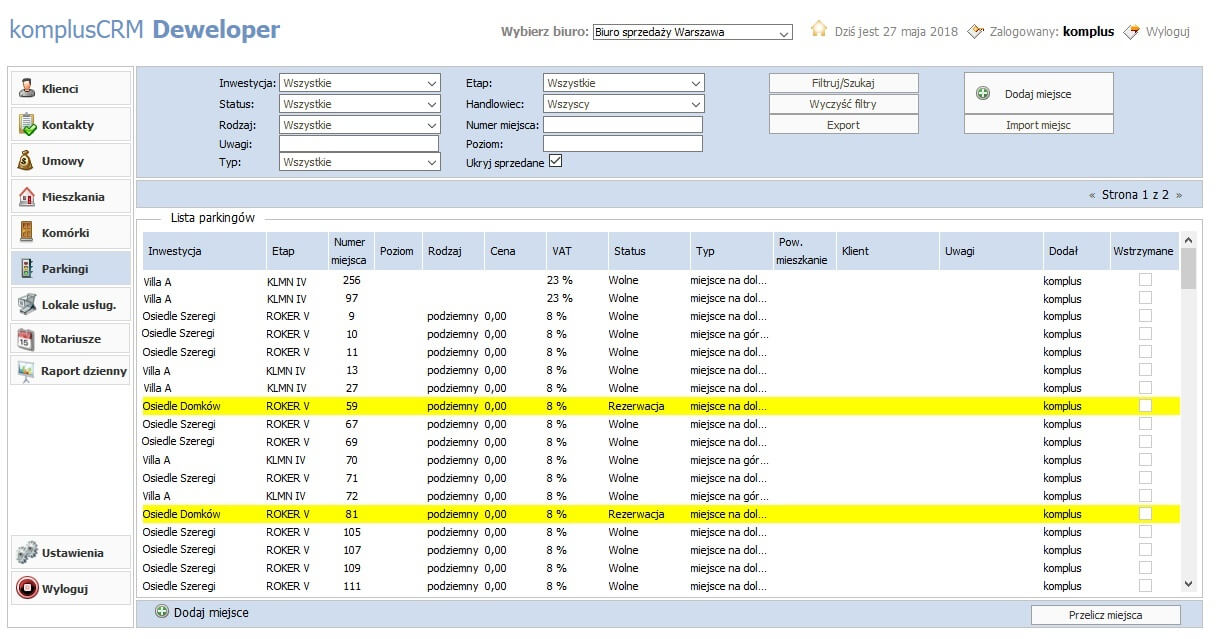Image resolution: width=1217 pixels, height=639 pixels.
Task: Click the Lokale usług. cash register icon
Action: (27, 304)
